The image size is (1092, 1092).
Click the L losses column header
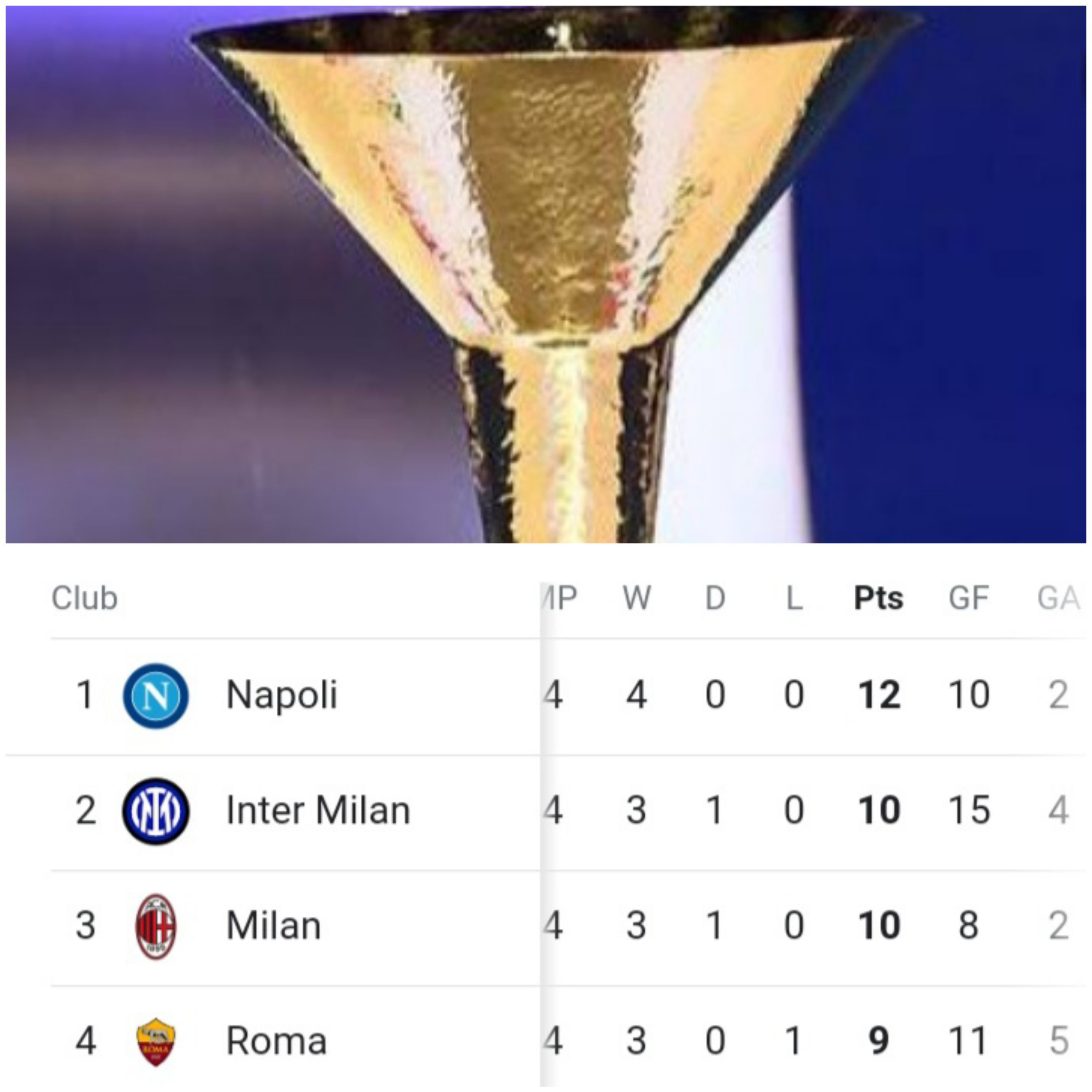(x=795, y=597)
